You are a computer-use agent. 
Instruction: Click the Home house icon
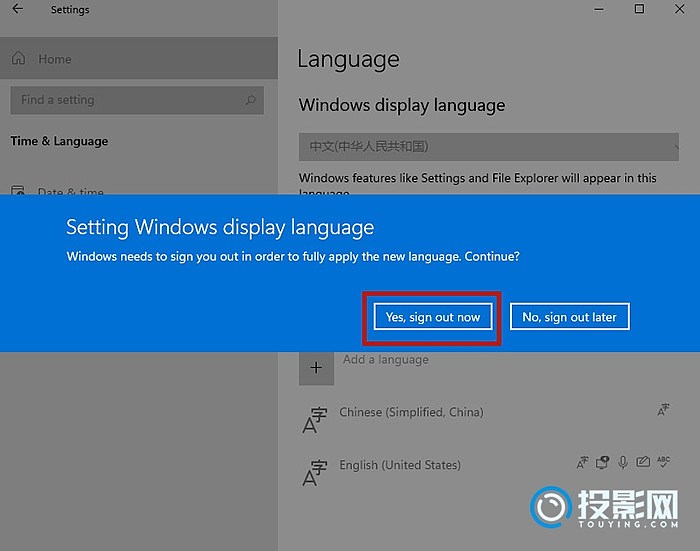coord(18,58)
